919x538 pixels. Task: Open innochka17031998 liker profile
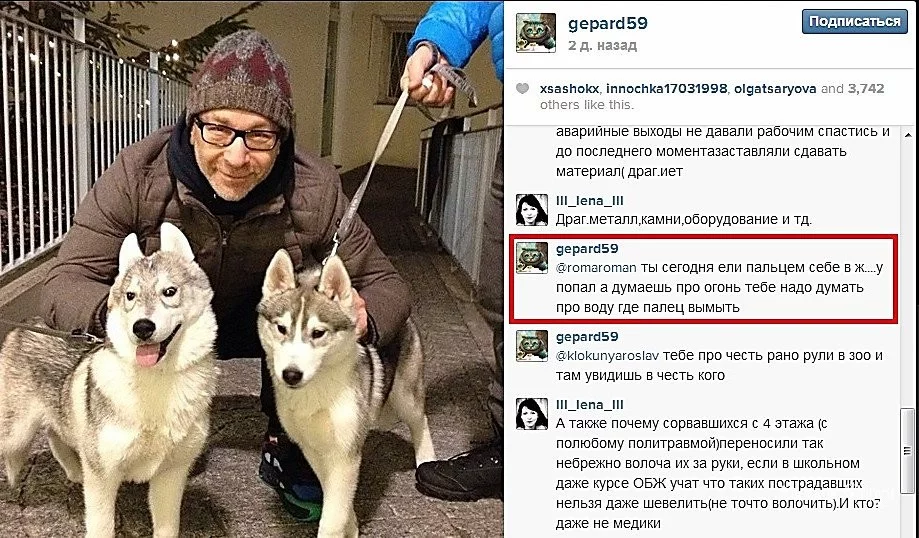coord(666,88)
